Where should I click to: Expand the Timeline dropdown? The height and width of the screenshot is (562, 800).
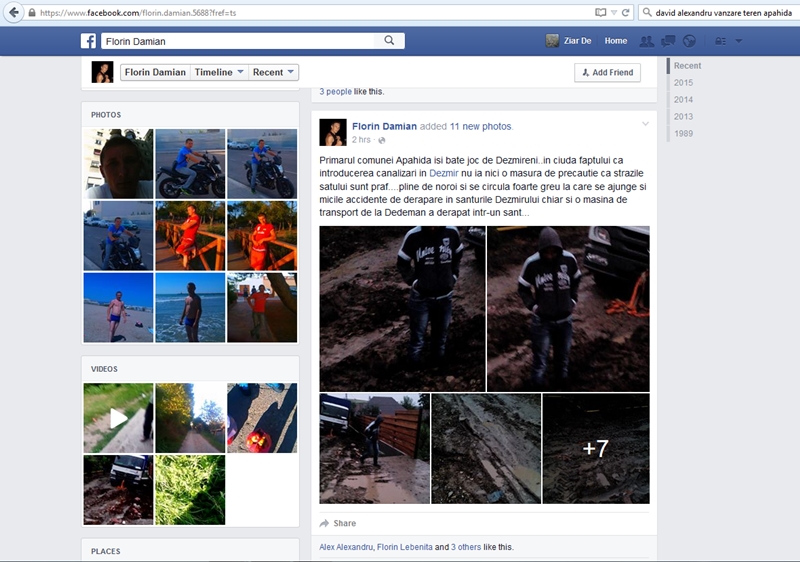[220, 72]
